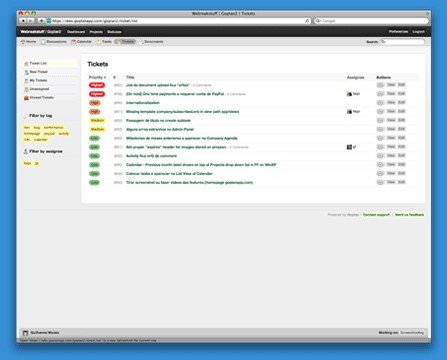Open the 'Missing template' ticket title

(182, 112)
